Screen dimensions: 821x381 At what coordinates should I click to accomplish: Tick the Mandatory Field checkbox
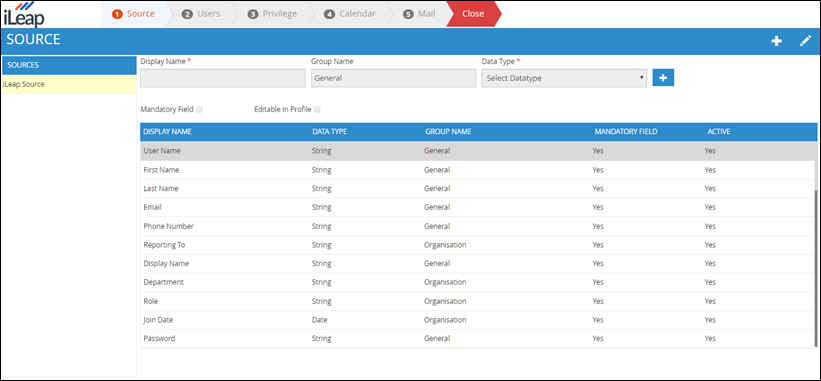click(x=200, y=110)
